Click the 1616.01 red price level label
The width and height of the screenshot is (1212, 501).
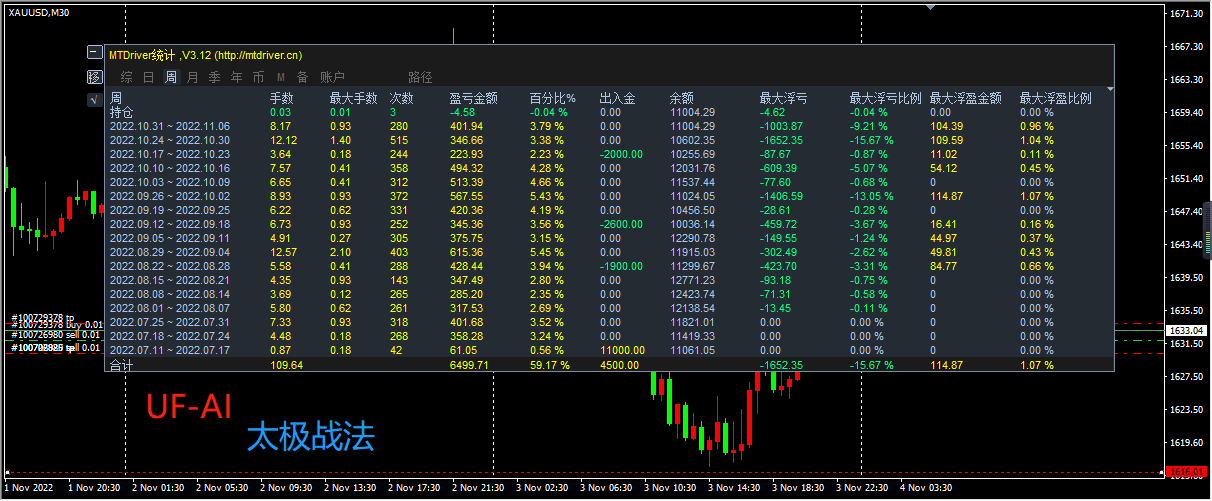pos(1187,470)
